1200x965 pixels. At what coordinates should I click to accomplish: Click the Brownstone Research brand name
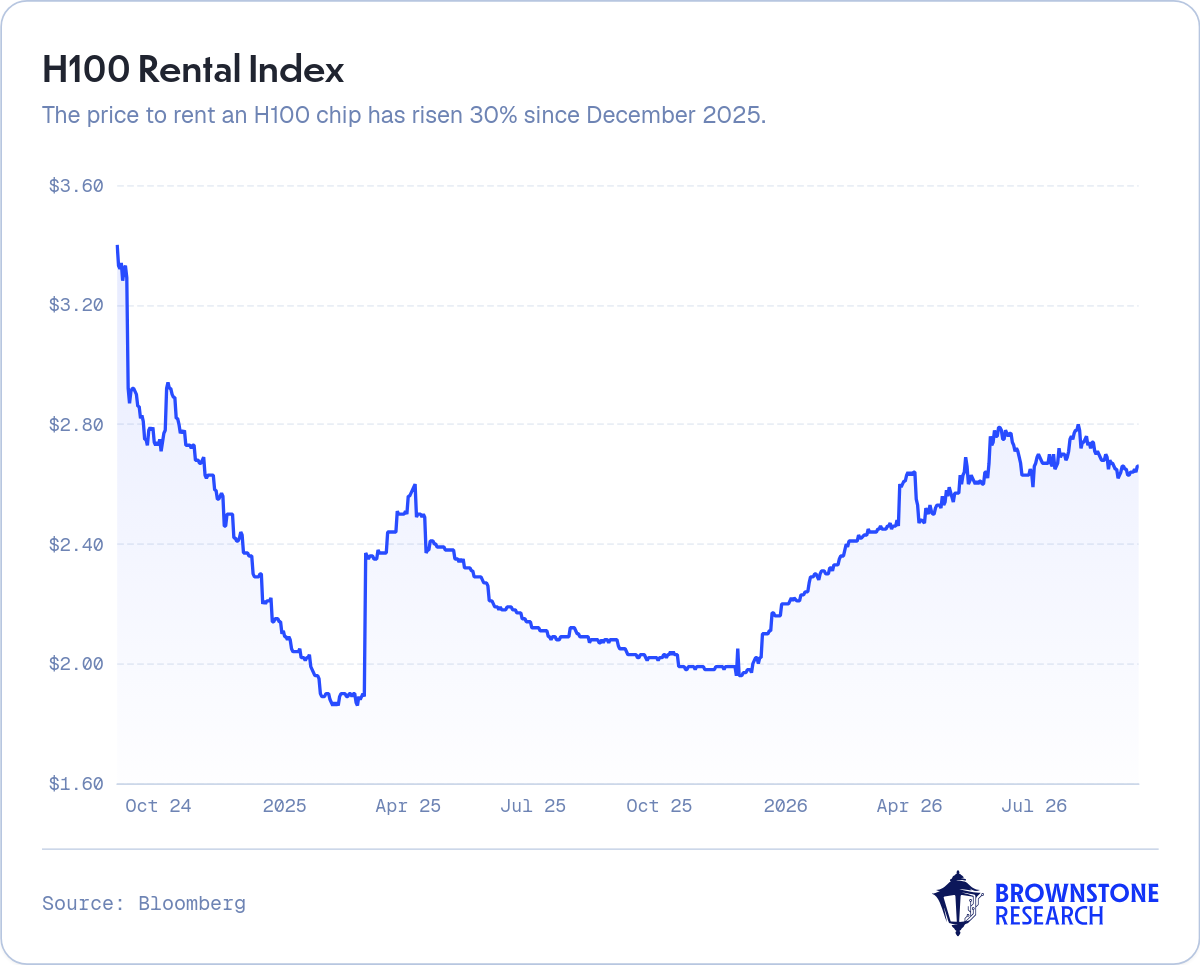1077,904
